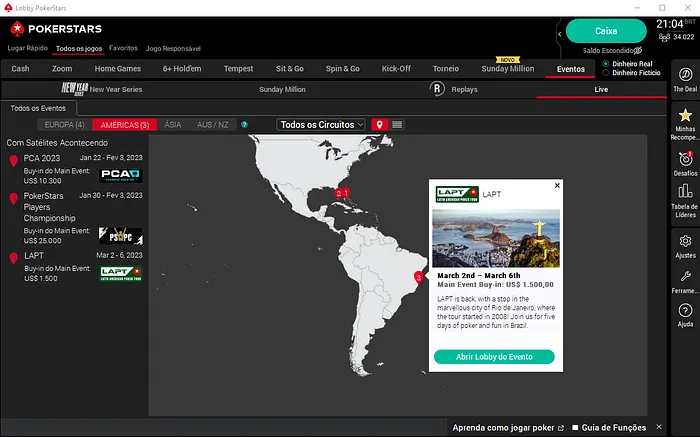
Task: Click 'US$ 10.300' buy-in text
Action: tap(42, 181)
